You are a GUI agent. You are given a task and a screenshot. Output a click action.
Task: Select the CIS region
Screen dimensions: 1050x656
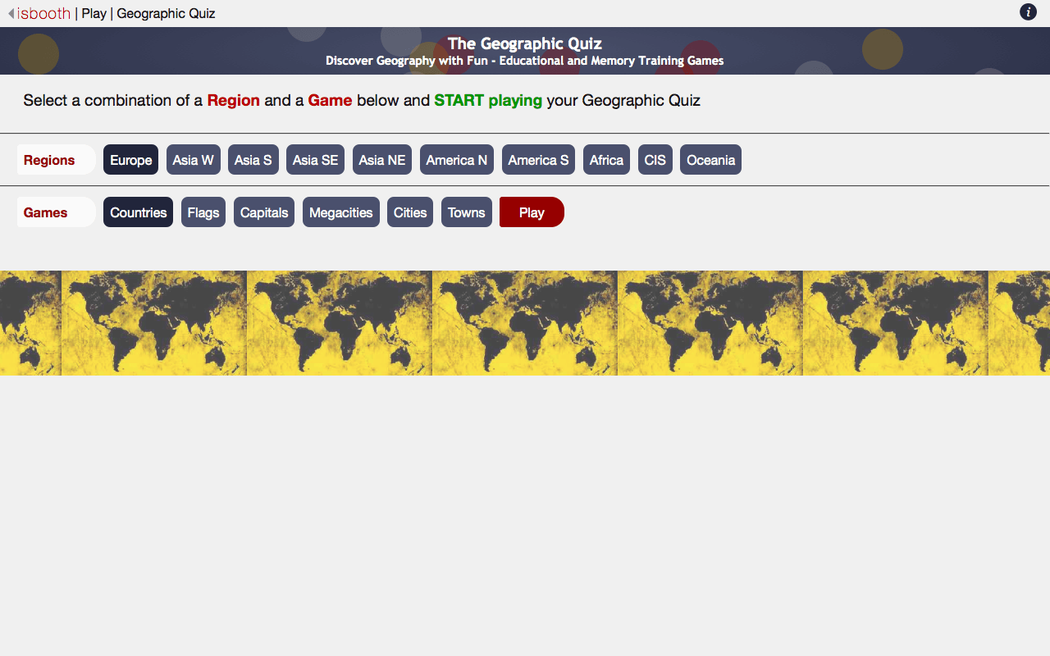655,160
